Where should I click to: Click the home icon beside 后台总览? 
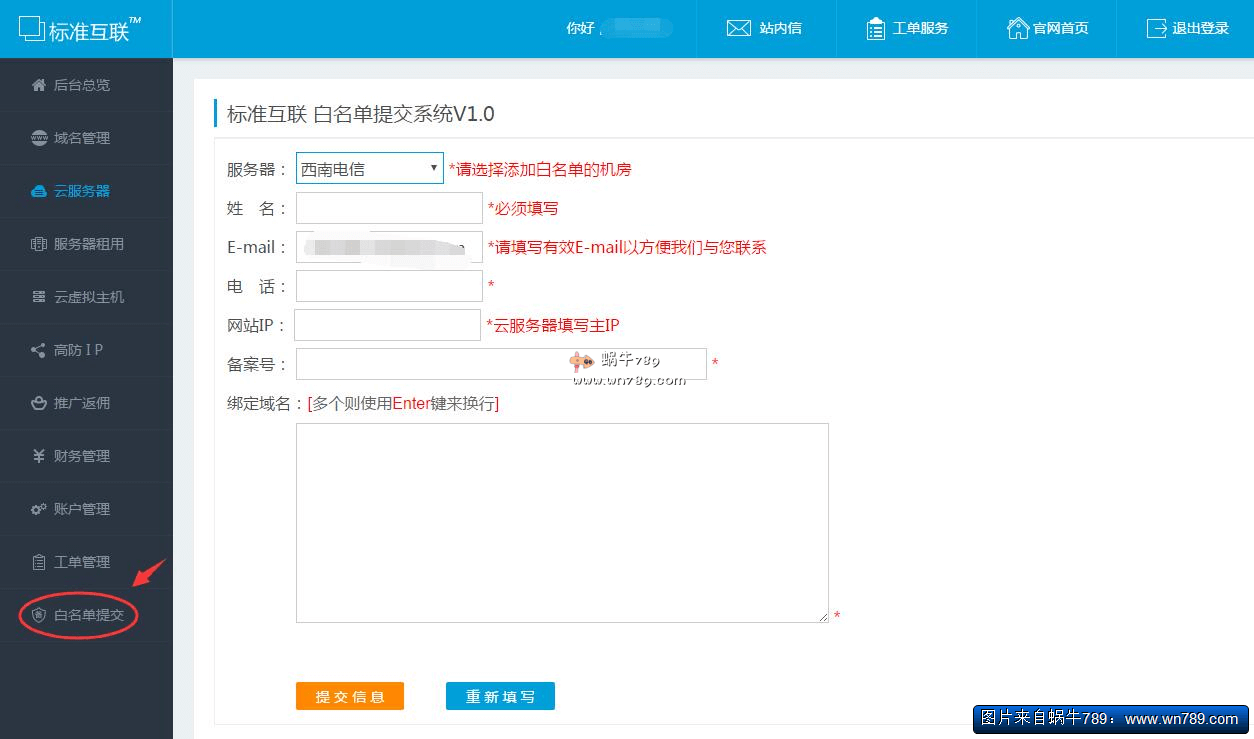click(39, 85)
